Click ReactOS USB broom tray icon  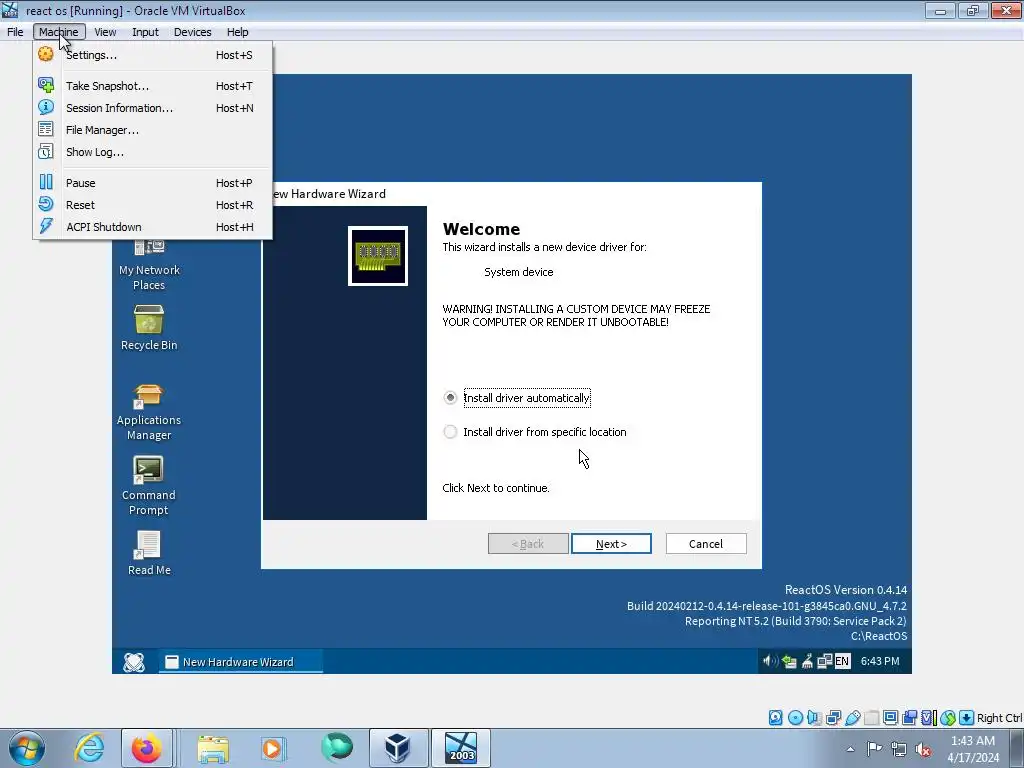point(807,662)
